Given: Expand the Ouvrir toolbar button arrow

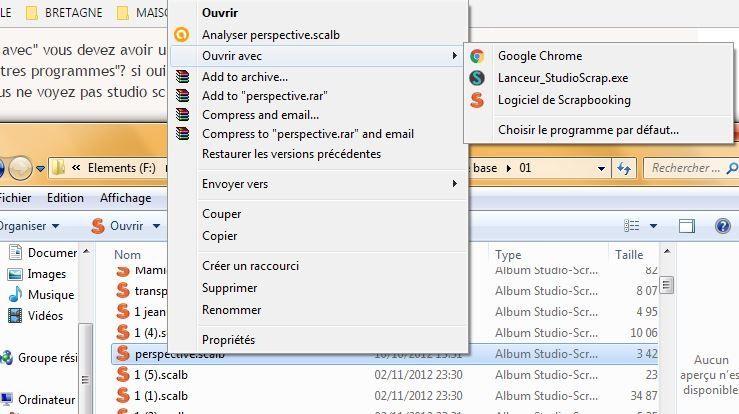Looking at the screenshot, I should [x=156, y=226].
